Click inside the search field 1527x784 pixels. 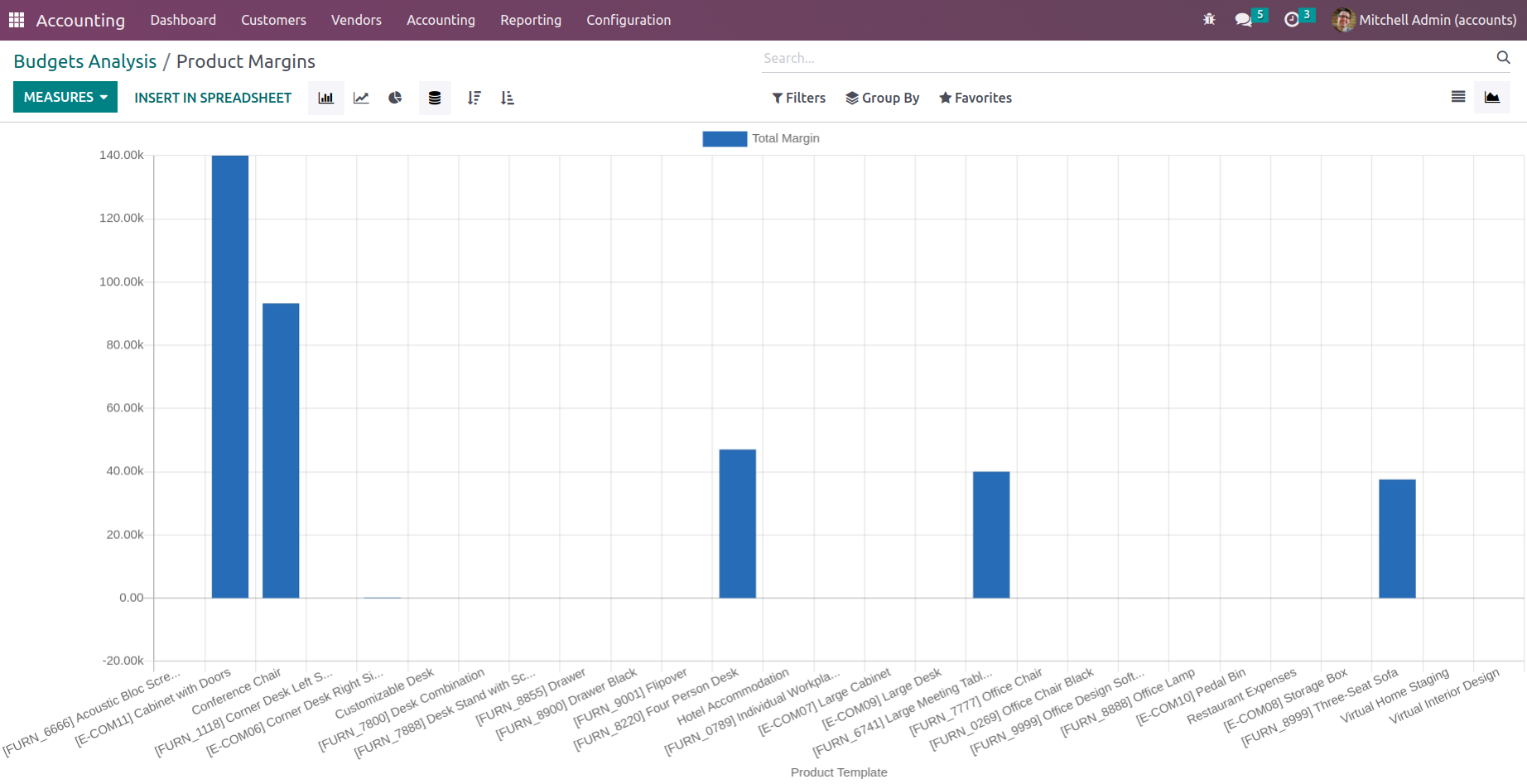1126,58
